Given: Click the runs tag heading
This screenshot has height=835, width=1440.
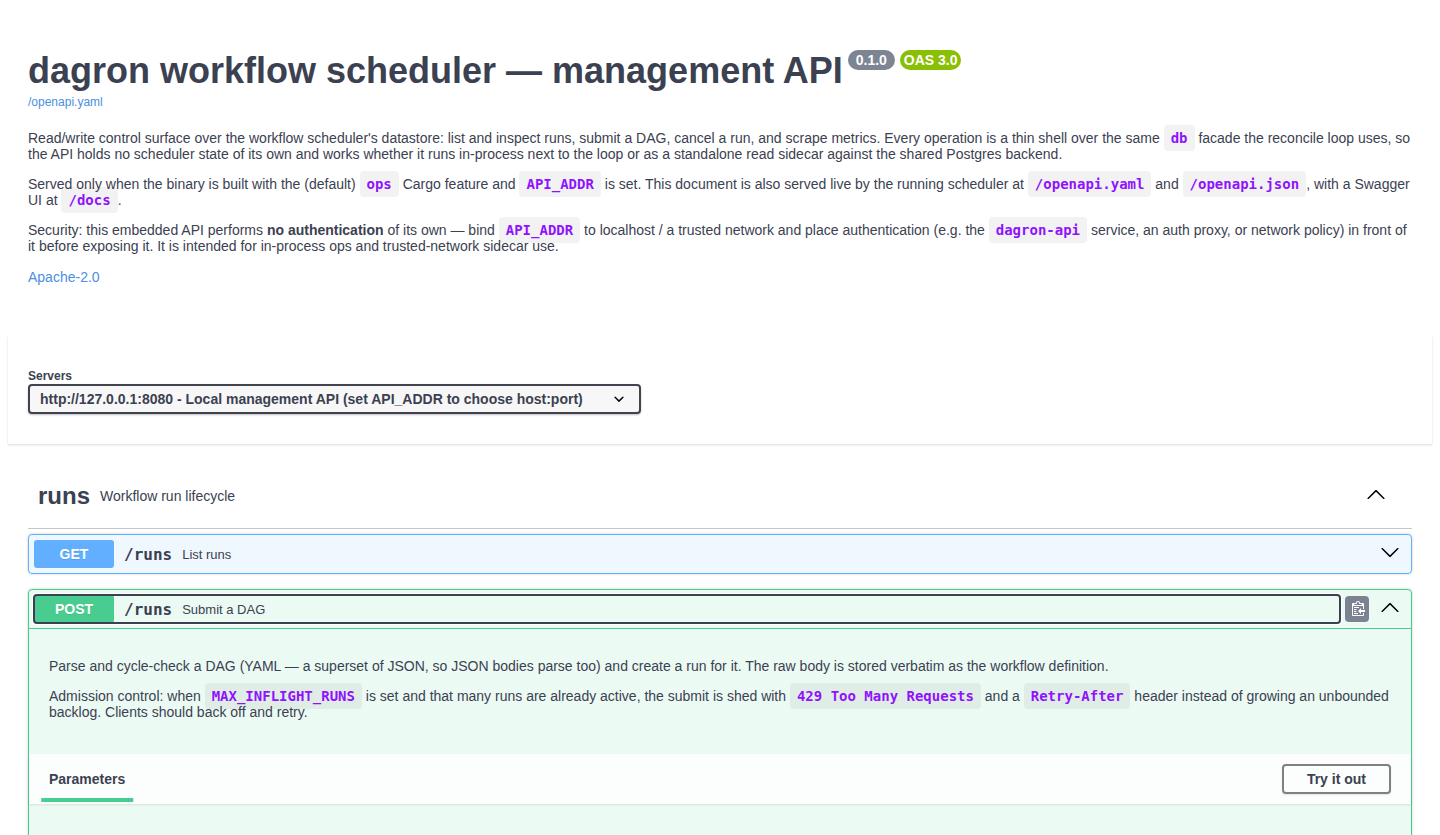Looking at the screenshot, I should (64, 496).
